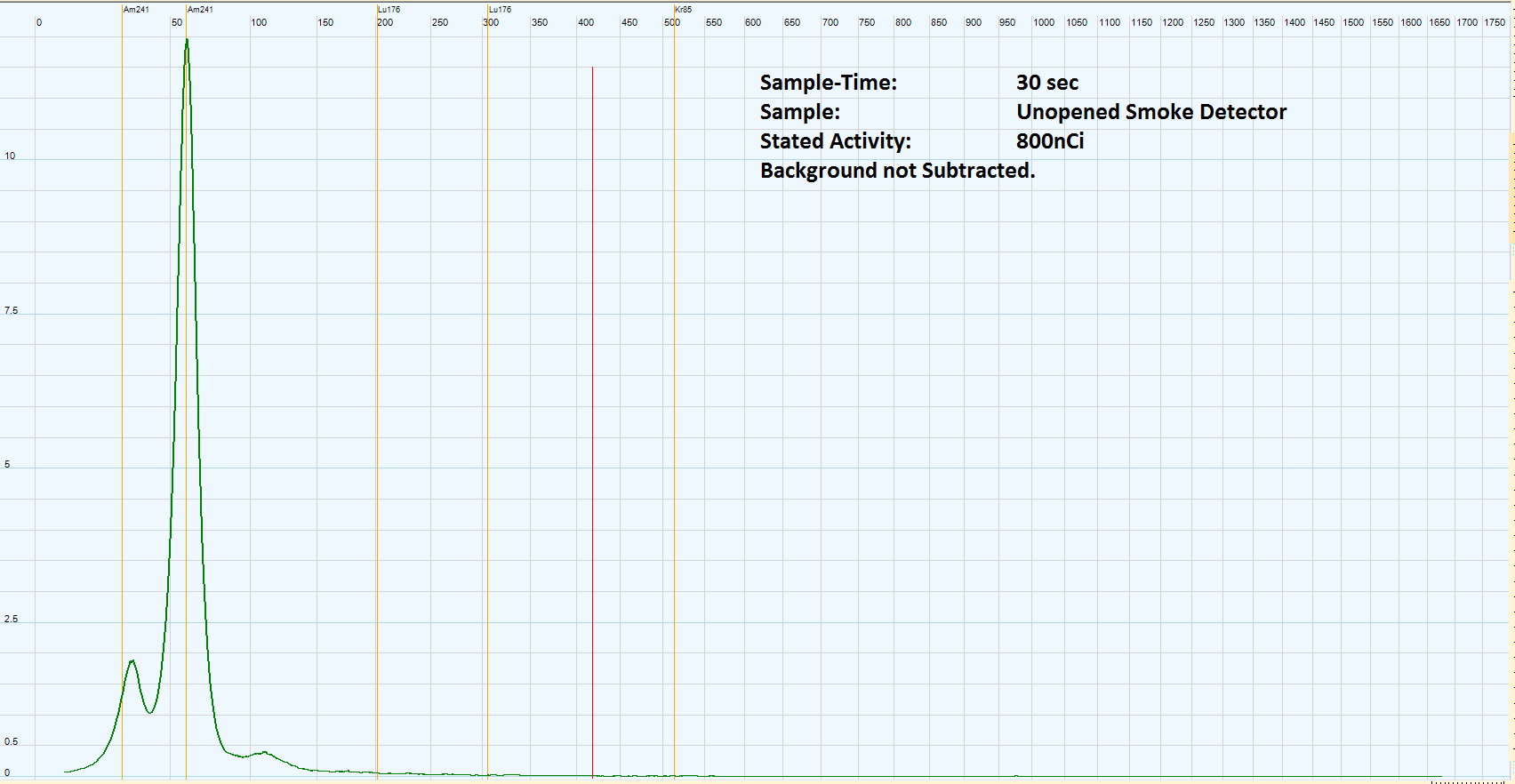Click the 550 tick on the energy axis
Viewport: 1515px width, 784px height.
(x=714, y=22)
